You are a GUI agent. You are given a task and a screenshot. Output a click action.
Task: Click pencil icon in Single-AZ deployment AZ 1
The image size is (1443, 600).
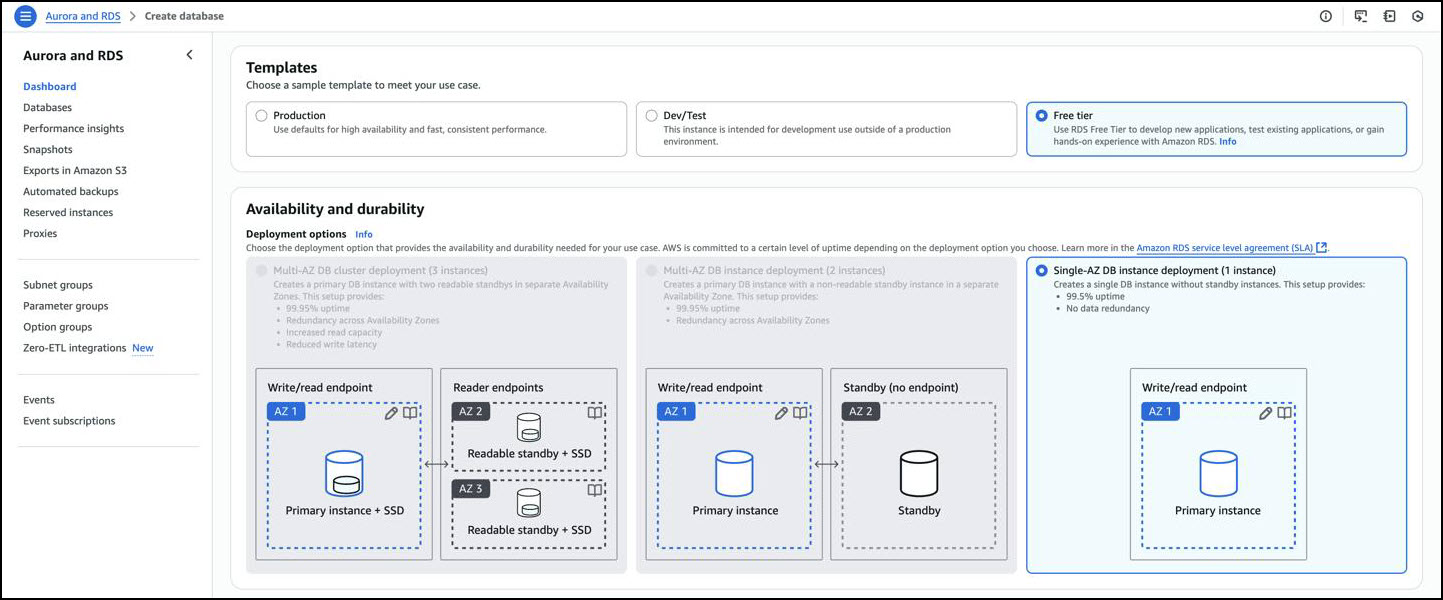[x=1266, y=412]
